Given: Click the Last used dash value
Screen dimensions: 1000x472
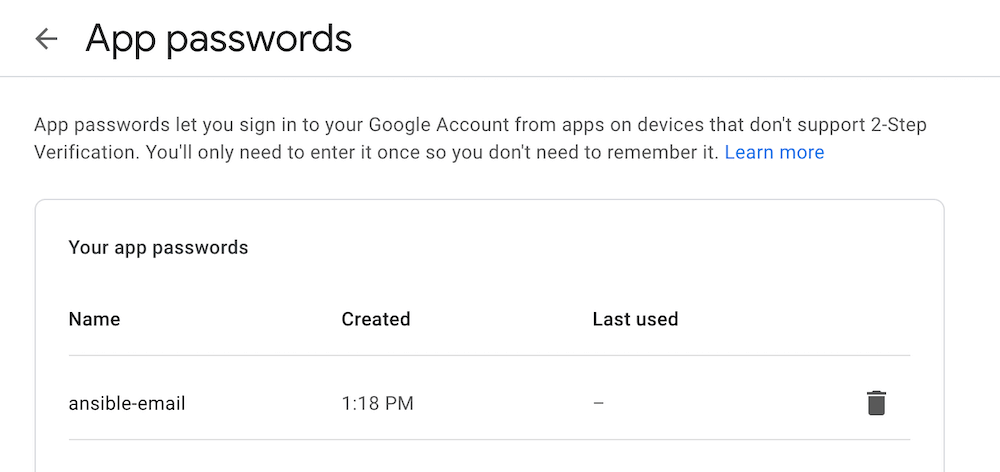Looking at the screenshot, I should tap(598, 404).
